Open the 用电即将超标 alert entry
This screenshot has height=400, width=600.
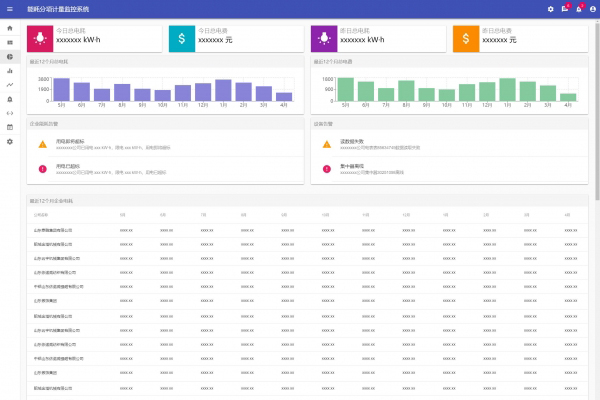pyautogui.click(x=165, y=144)
